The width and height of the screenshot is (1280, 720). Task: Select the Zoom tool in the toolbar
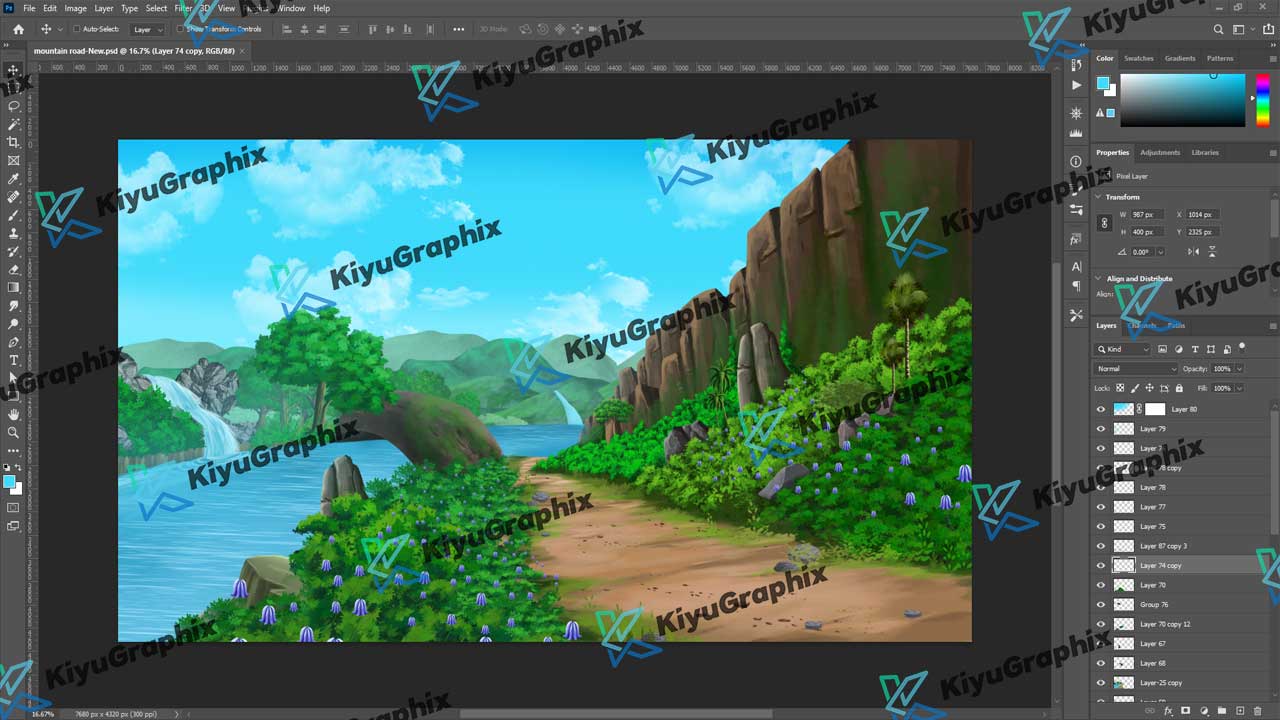point(14,432)
